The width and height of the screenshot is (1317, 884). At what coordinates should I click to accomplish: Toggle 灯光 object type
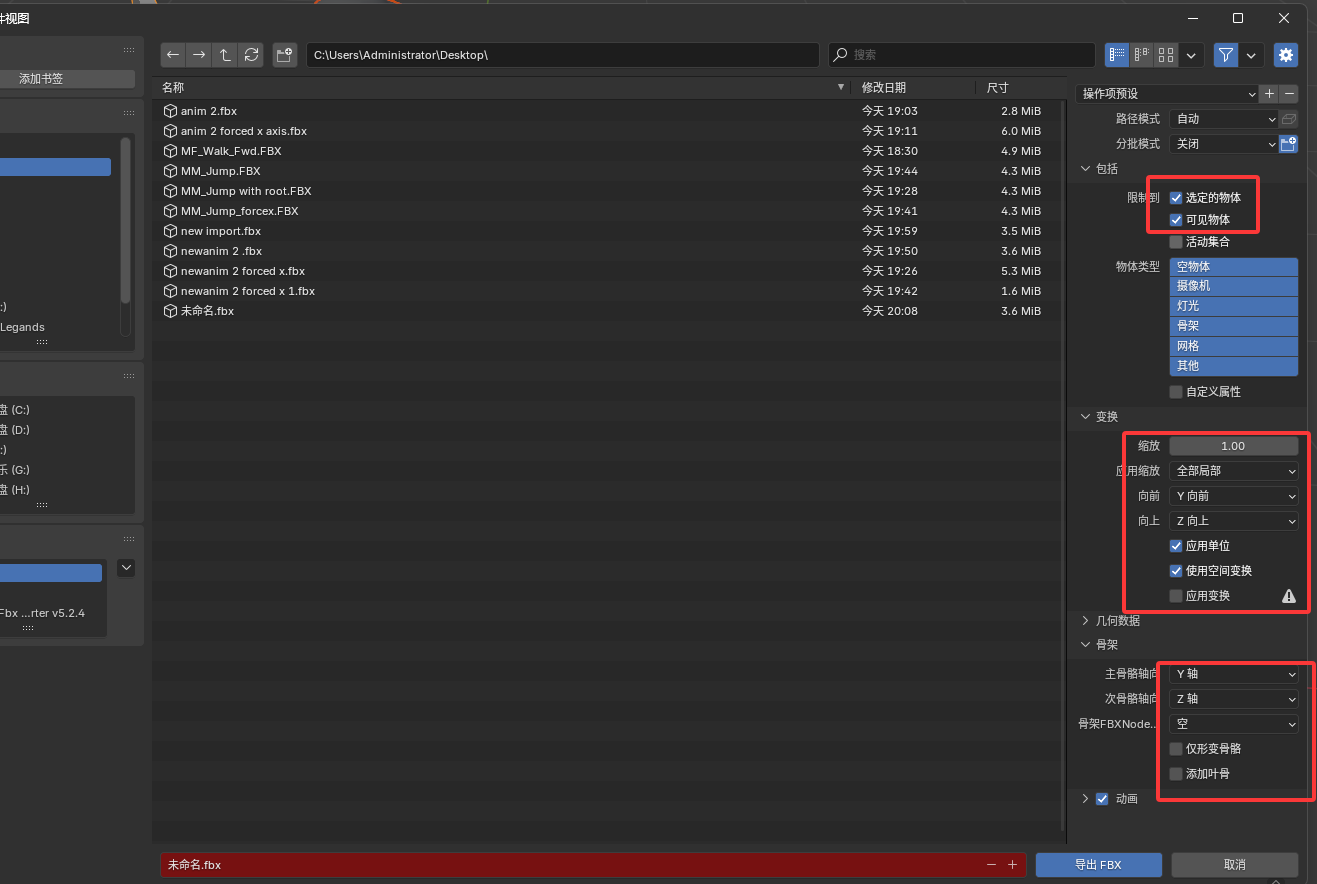(1234, 306)
